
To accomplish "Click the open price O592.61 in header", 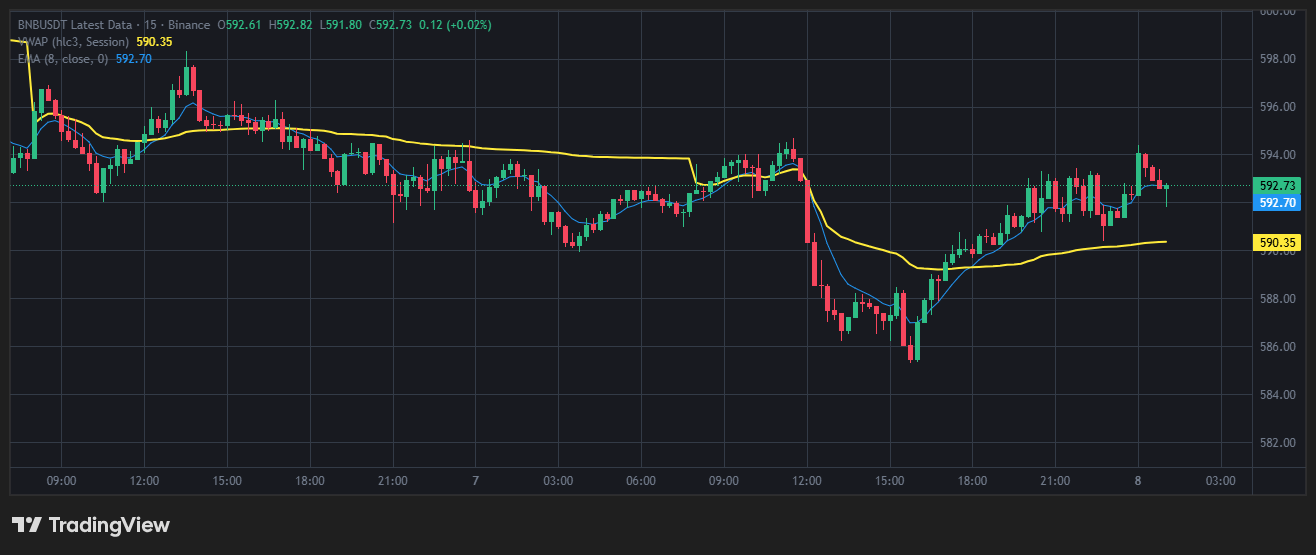I will tap(240, 24).
